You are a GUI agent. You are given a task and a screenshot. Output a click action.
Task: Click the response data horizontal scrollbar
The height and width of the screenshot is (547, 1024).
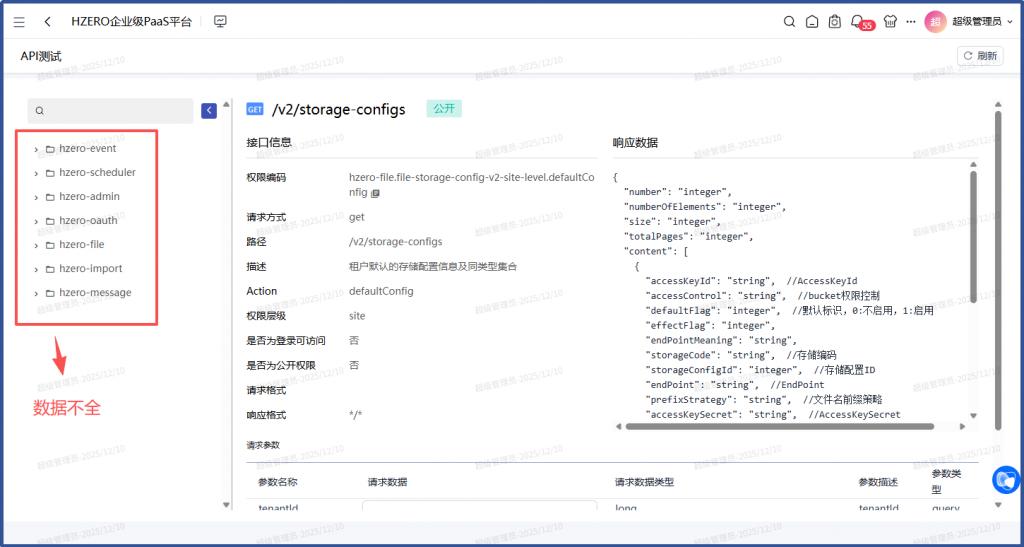click(780, 426)
